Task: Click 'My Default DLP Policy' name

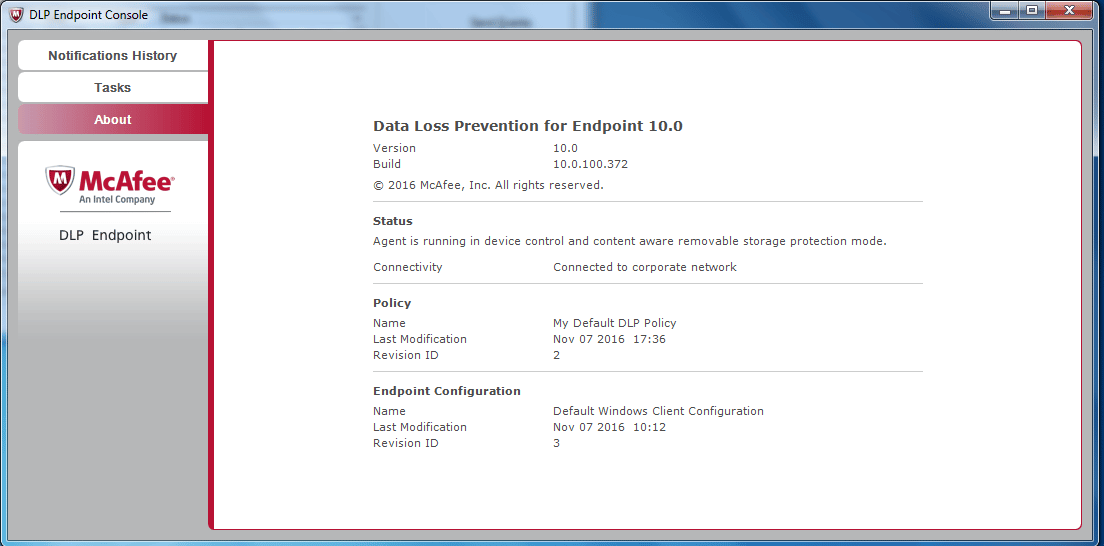Action: (615, 323)
